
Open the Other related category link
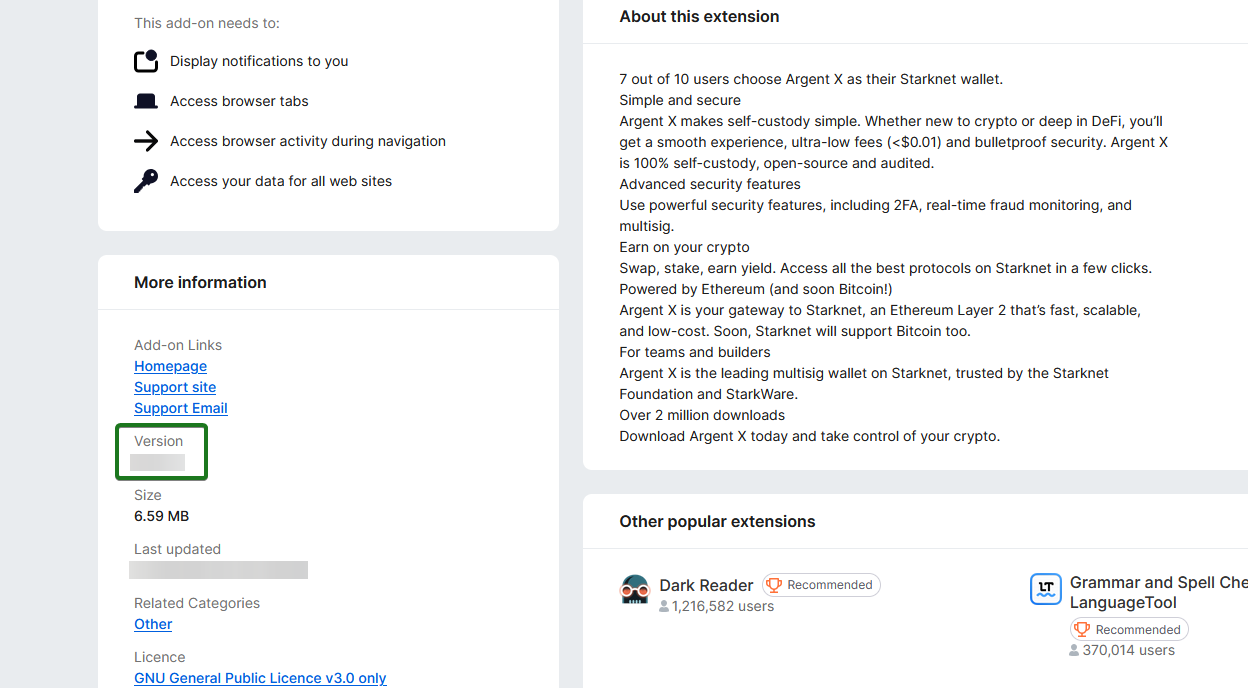pyautogui.click(x=153, y=624)
